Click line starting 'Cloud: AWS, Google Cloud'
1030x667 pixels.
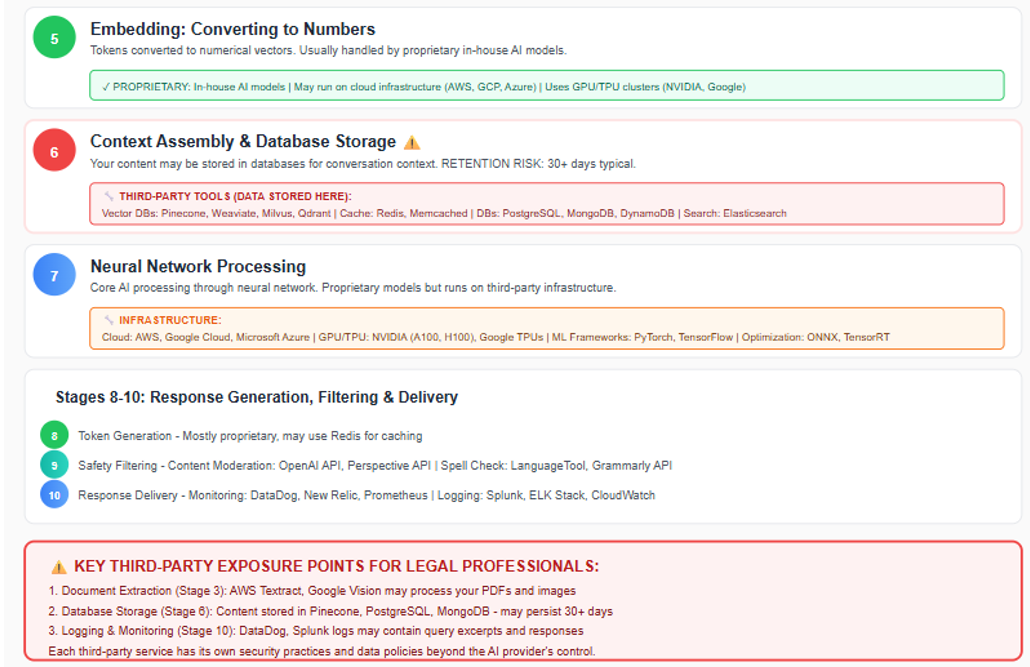coord(496,337)
